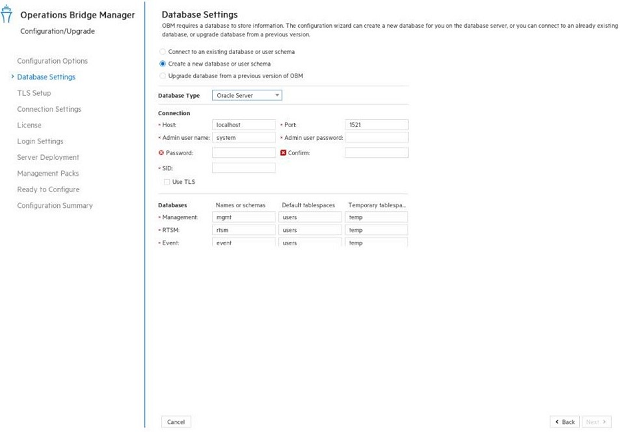Click the Admin user password field
The height and width of the screenshot is (432, 620).
[376, 138]
